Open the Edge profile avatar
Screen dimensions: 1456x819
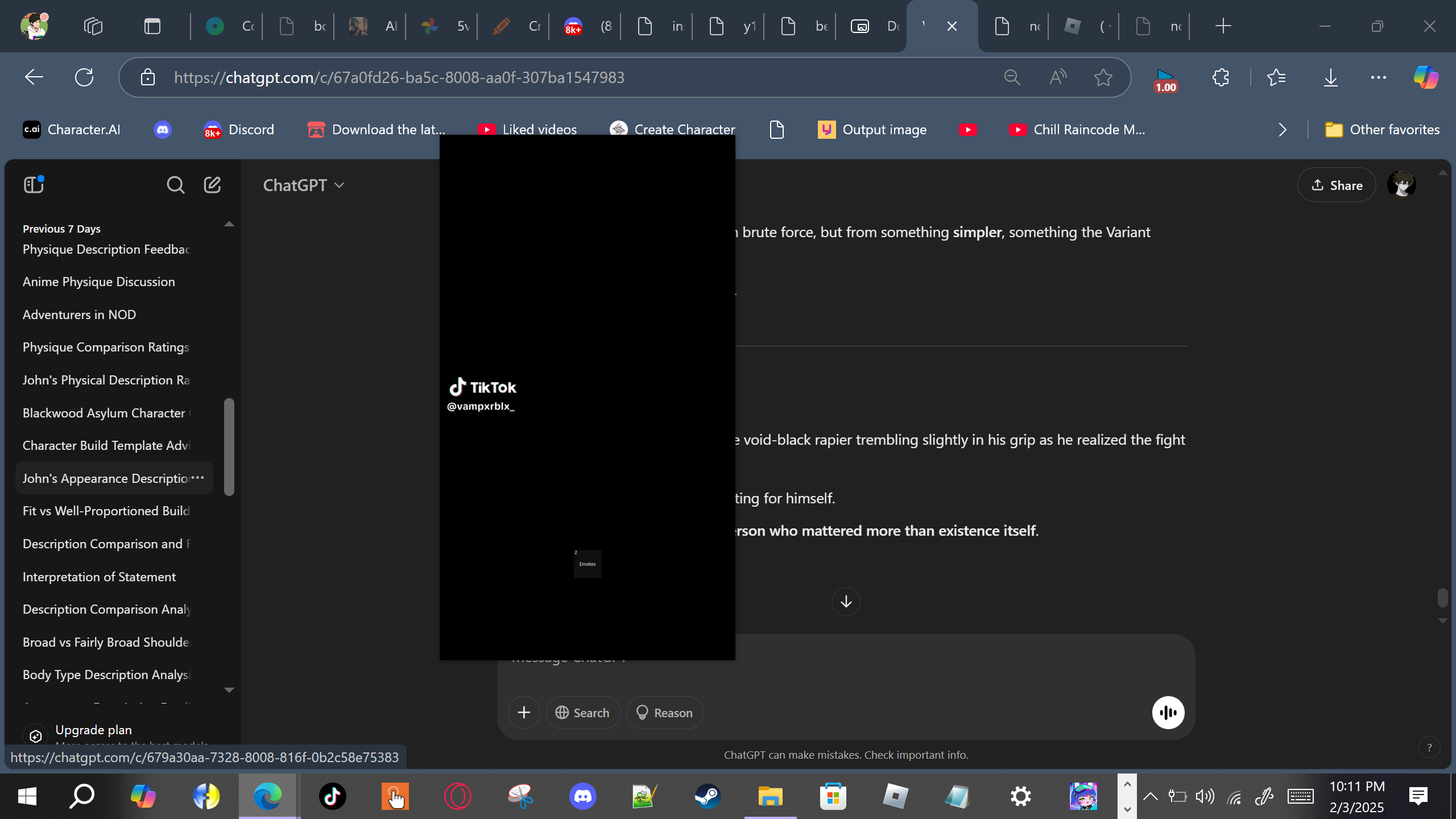(x=34, y=26)
